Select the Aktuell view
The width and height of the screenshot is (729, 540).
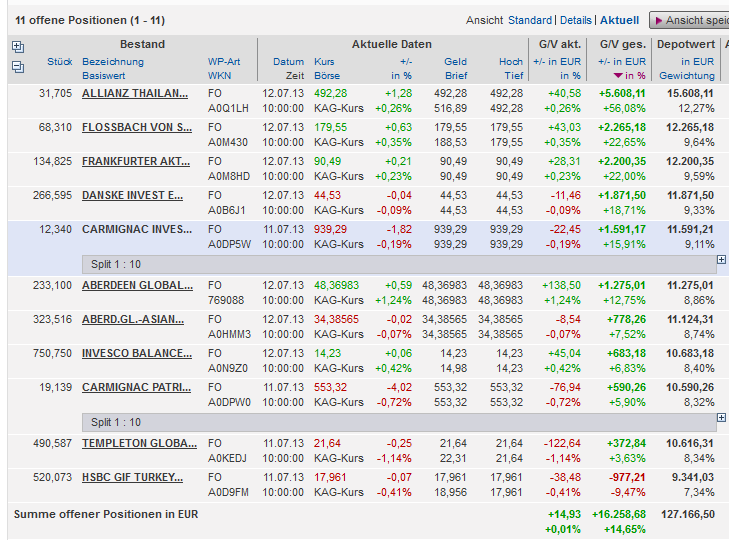coord(619,20)
